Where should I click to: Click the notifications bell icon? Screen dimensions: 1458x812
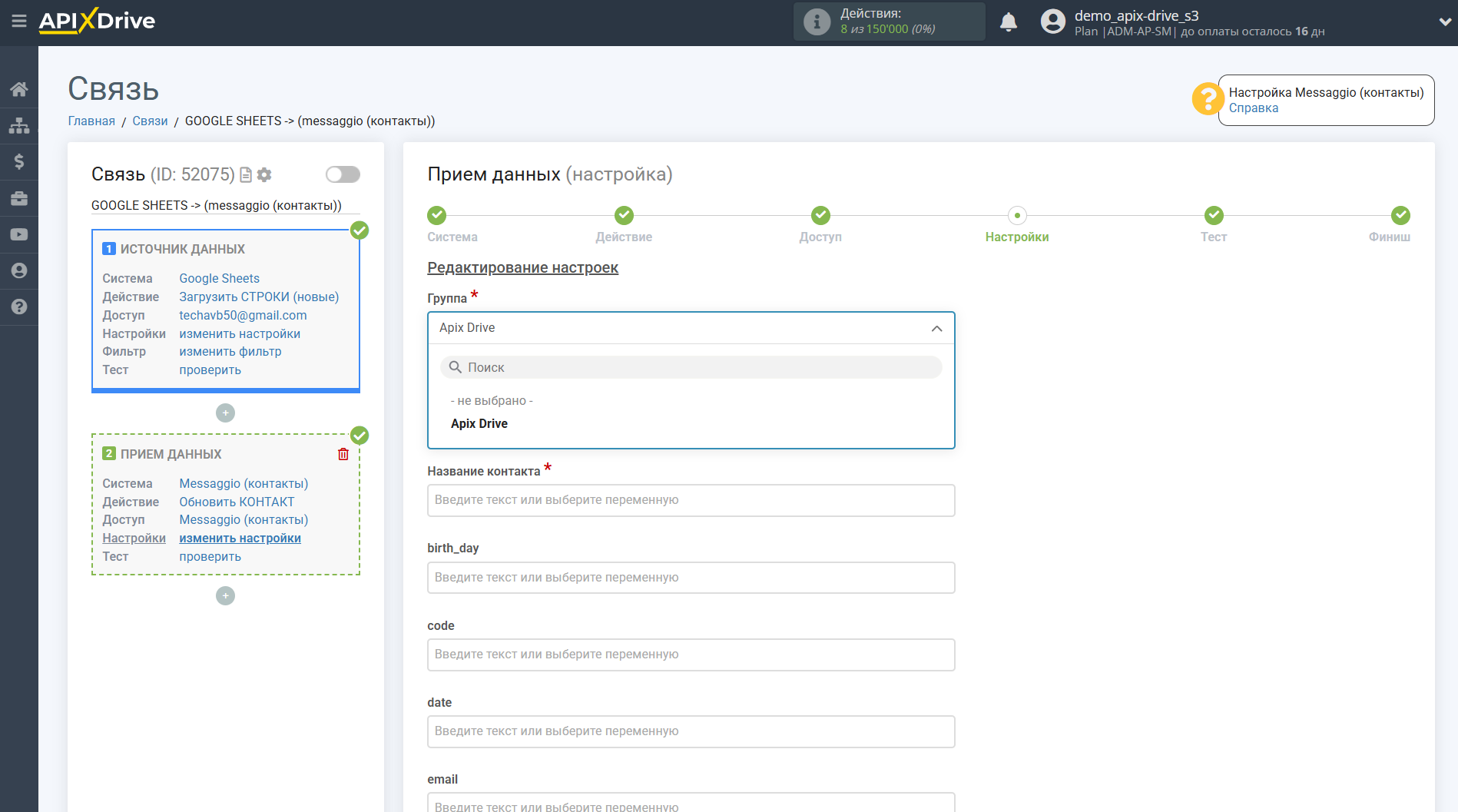click(1008, 22)
